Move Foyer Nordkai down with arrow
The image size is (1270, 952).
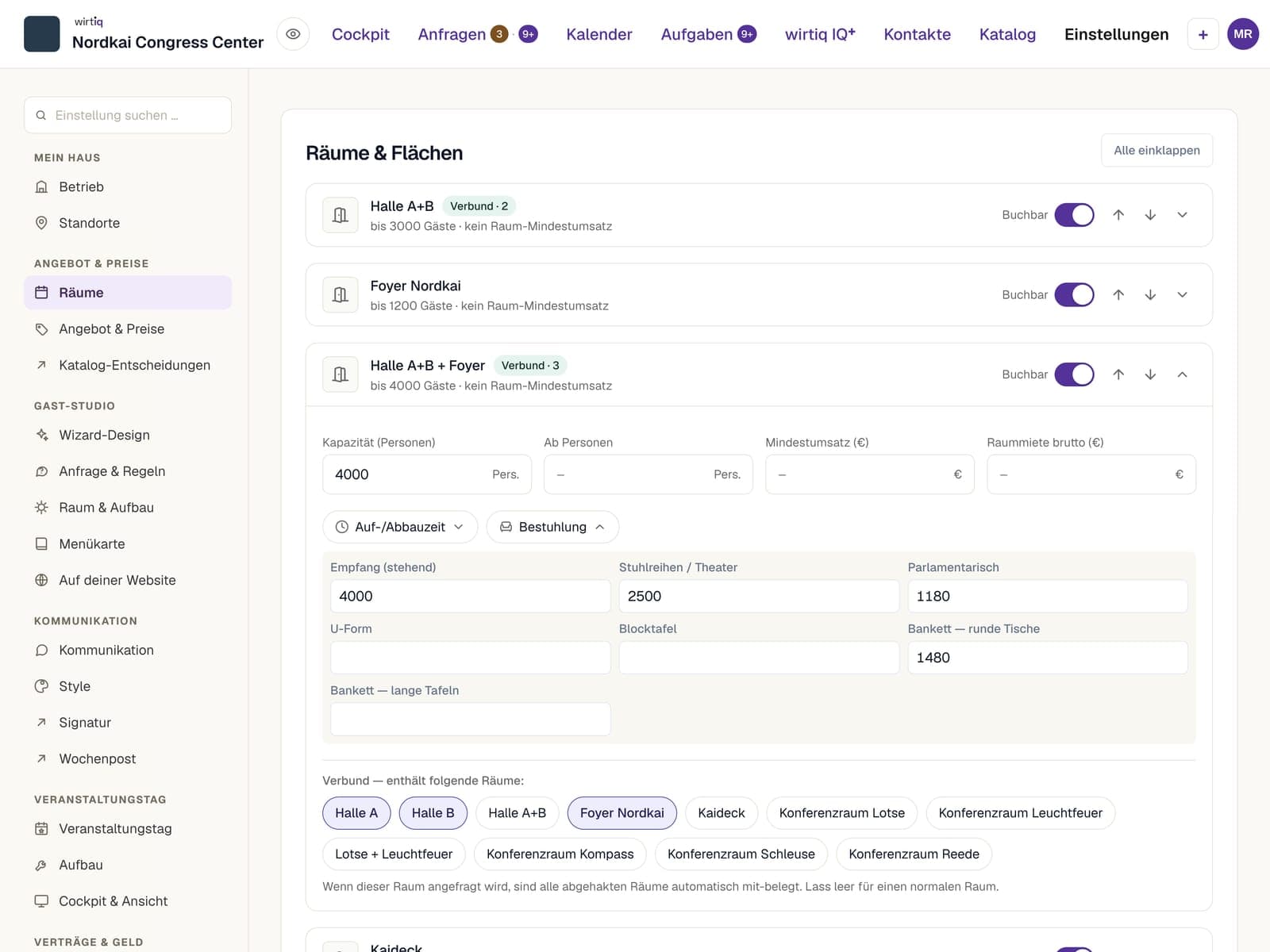(x=1150, y=294)
